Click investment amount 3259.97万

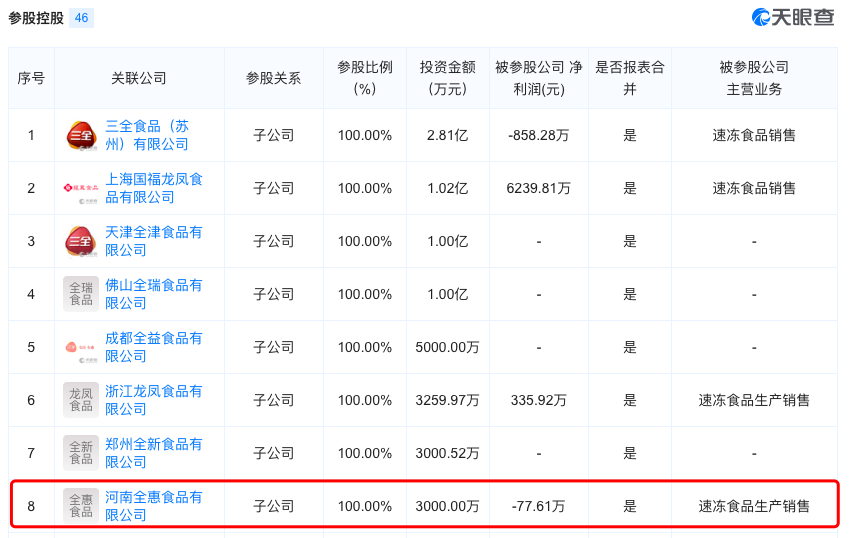448,400
